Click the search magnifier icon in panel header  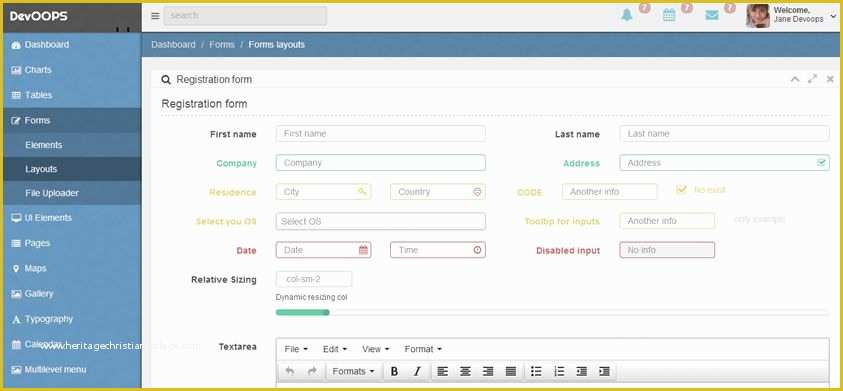click(x=166, y=80)
